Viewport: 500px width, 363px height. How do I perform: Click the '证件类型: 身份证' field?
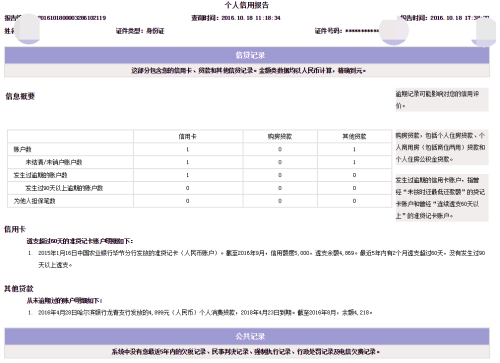140,31
